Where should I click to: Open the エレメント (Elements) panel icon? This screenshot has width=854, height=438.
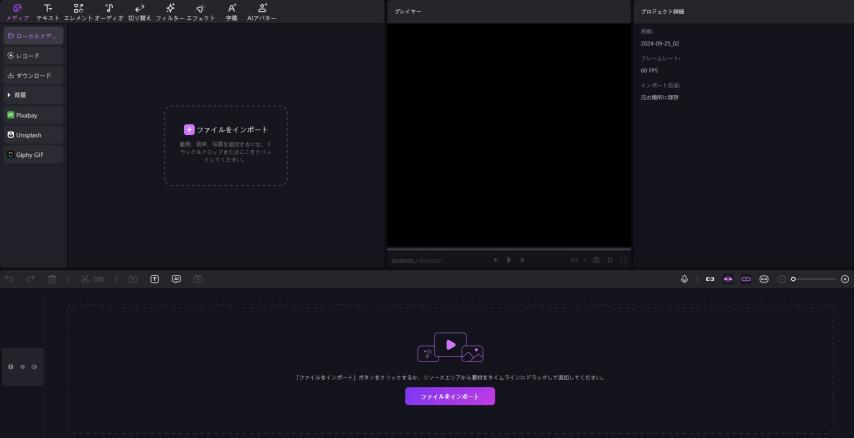tap(77, 11)
